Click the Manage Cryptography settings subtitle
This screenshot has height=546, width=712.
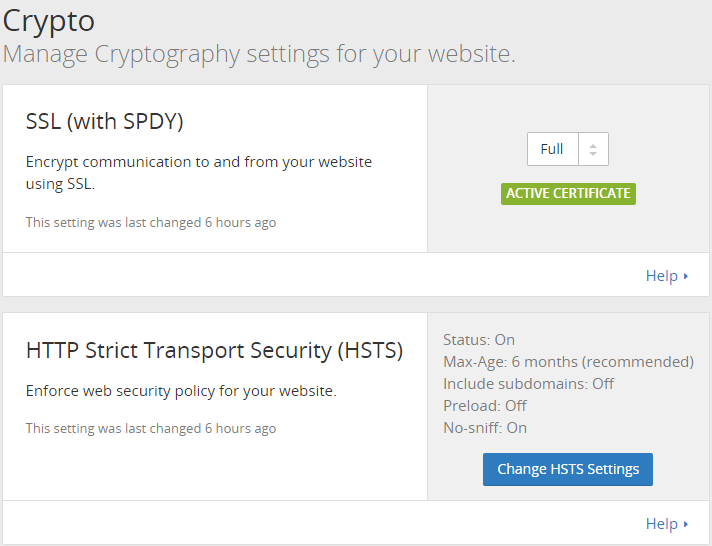click(x=259, y=53)
